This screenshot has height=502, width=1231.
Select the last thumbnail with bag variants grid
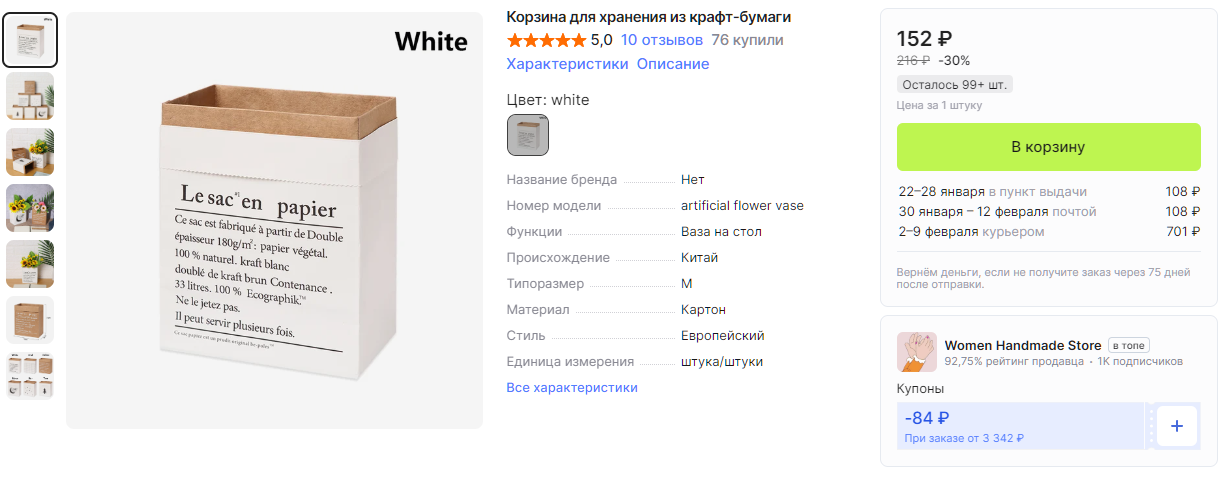pos(30,376)
